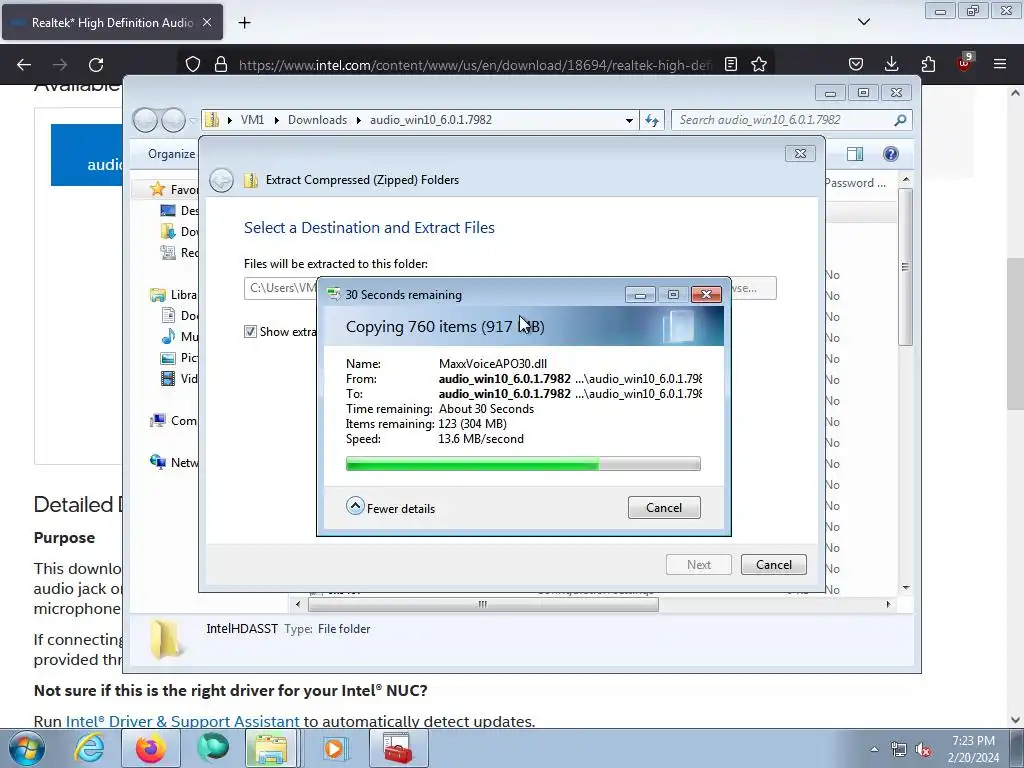Click the IntelHDASST folder thumbnail in details pane
Viewport: 1024px width, 768px height.
[166, 639]
